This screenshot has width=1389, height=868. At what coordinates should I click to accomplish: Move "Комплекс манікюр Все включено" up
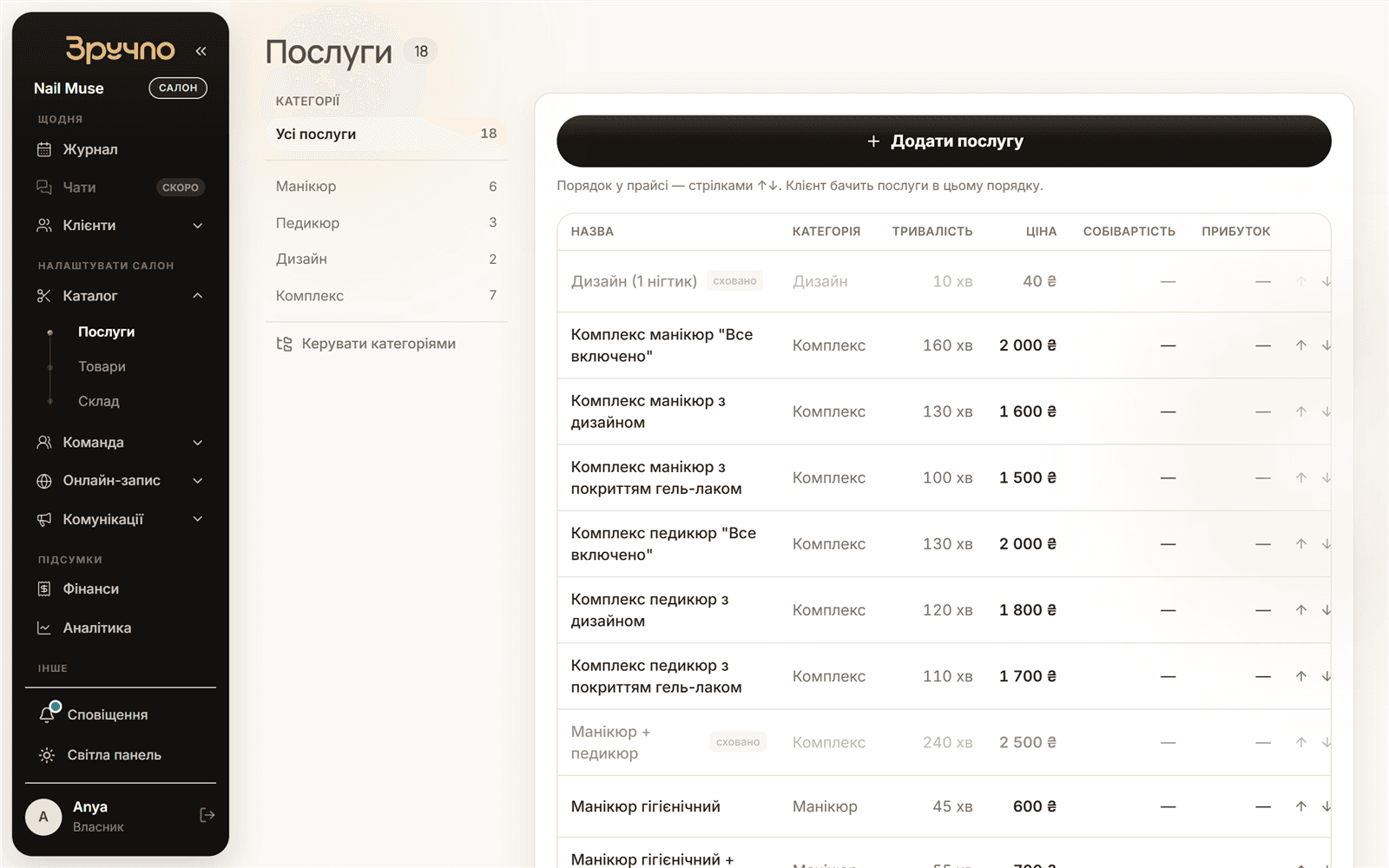1301,345
